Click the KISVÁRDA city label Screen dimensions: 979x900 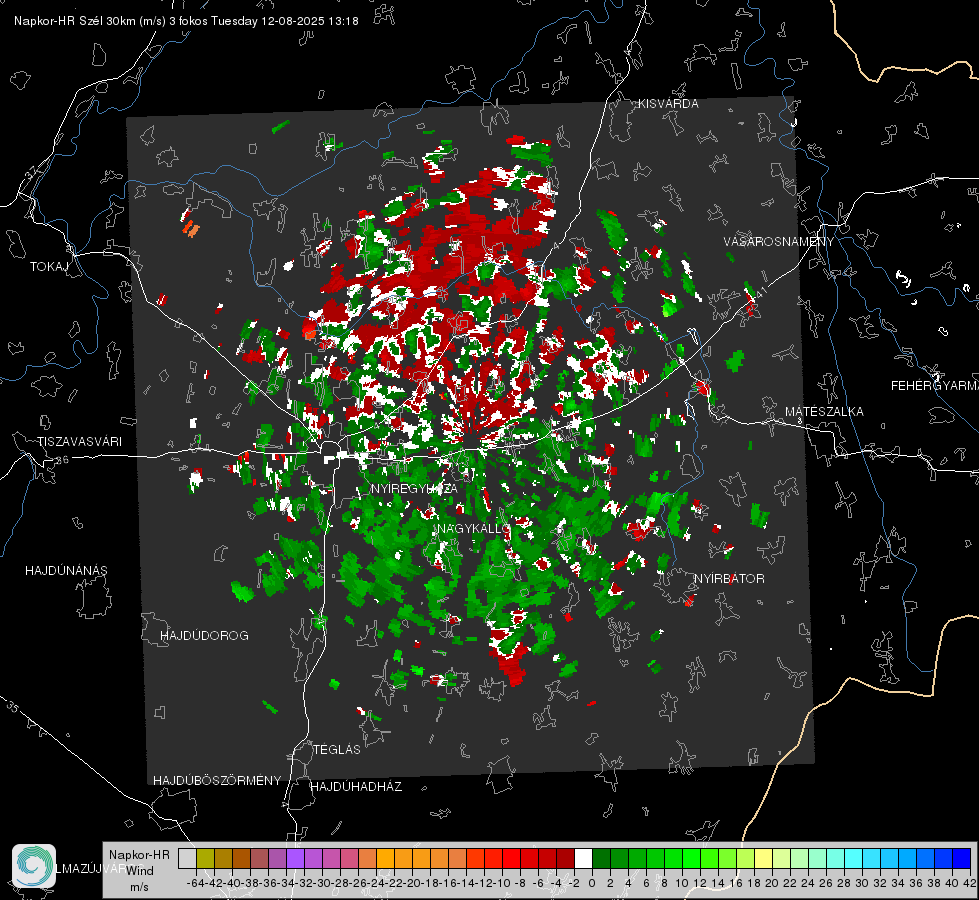click(x=668, y=104)
